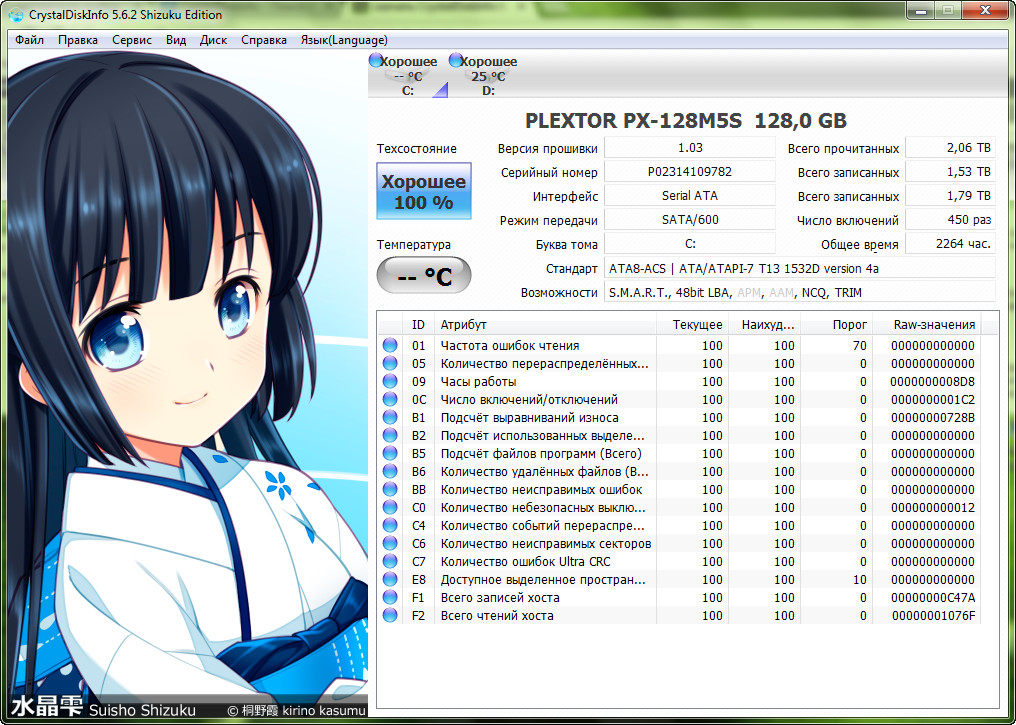The image size is (1016, 725).
Task: Select row Подсчёт выравниваний износа
Action: [679, 417]
